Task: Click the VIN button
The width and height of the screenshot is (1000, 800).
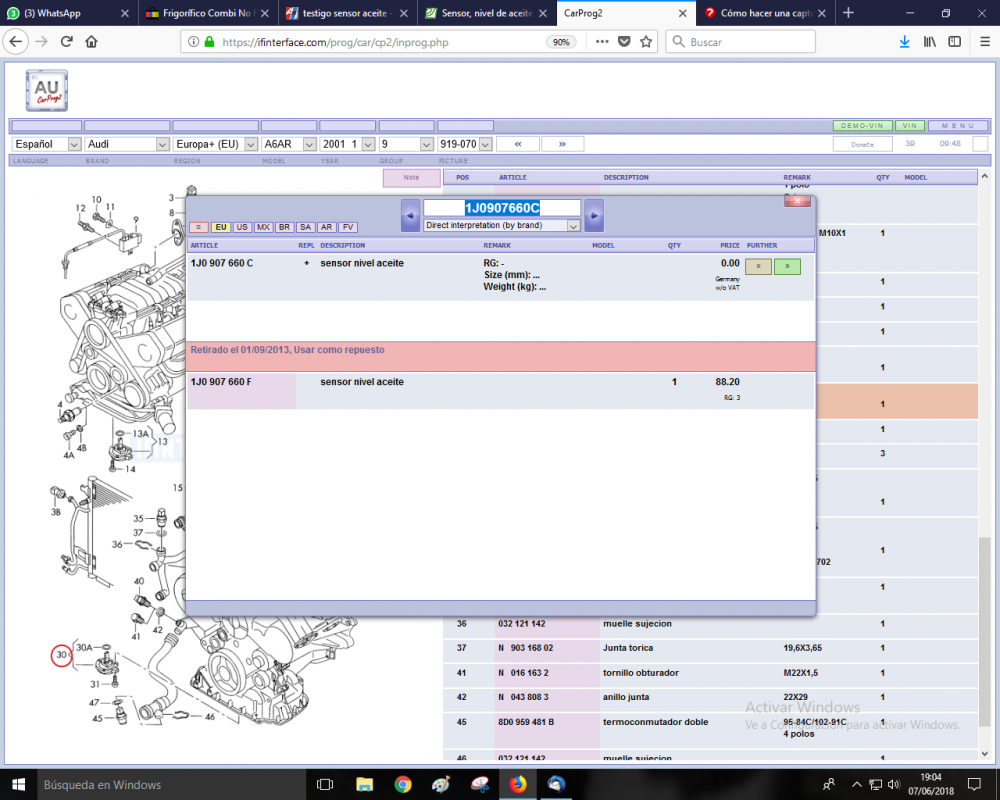Action: pyautogui.click(x=909, y=126)
